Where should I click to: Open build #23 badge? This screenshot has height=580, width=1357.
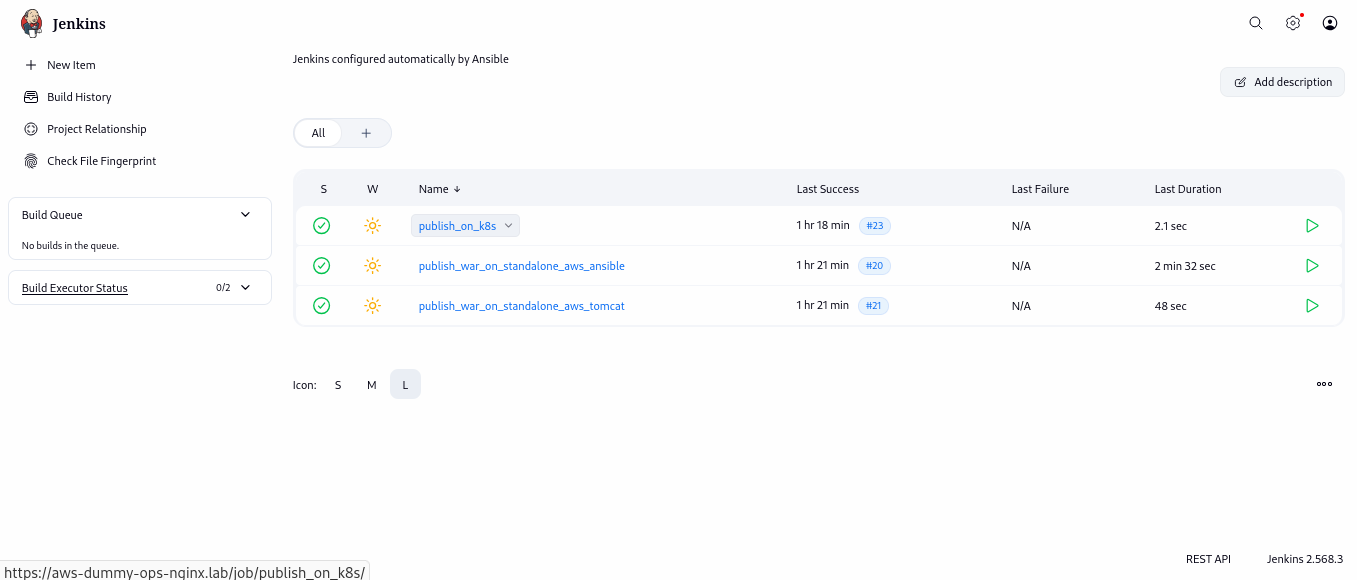point(875,226)
